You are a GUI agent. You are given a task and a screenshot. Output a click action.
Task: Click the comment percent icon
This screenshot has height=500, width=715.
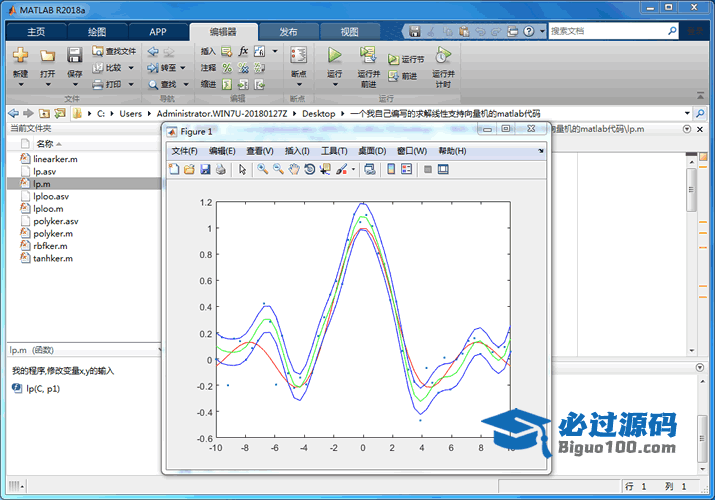click(x=227, y=68)
